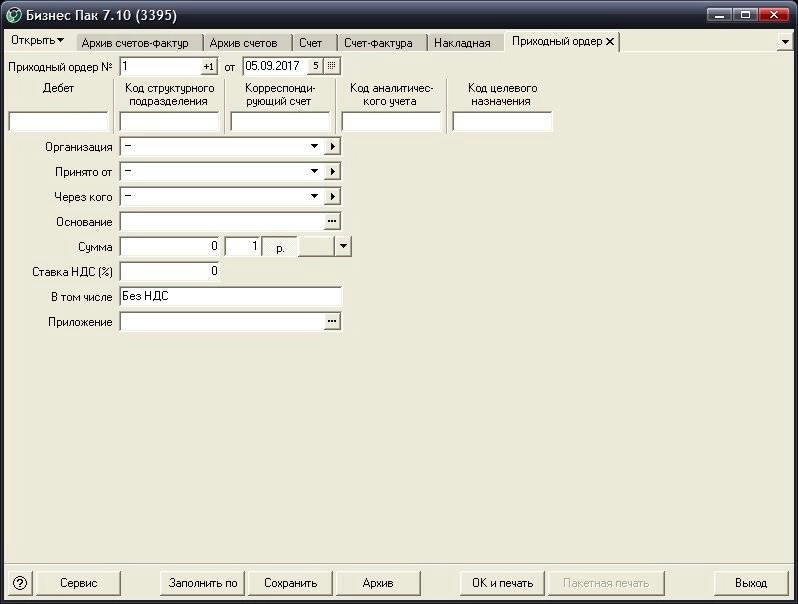The width and height of the screenshot is (798, 604).
Task: Minimize the Бизнес Пак window
Action: (x=720, y=15)
